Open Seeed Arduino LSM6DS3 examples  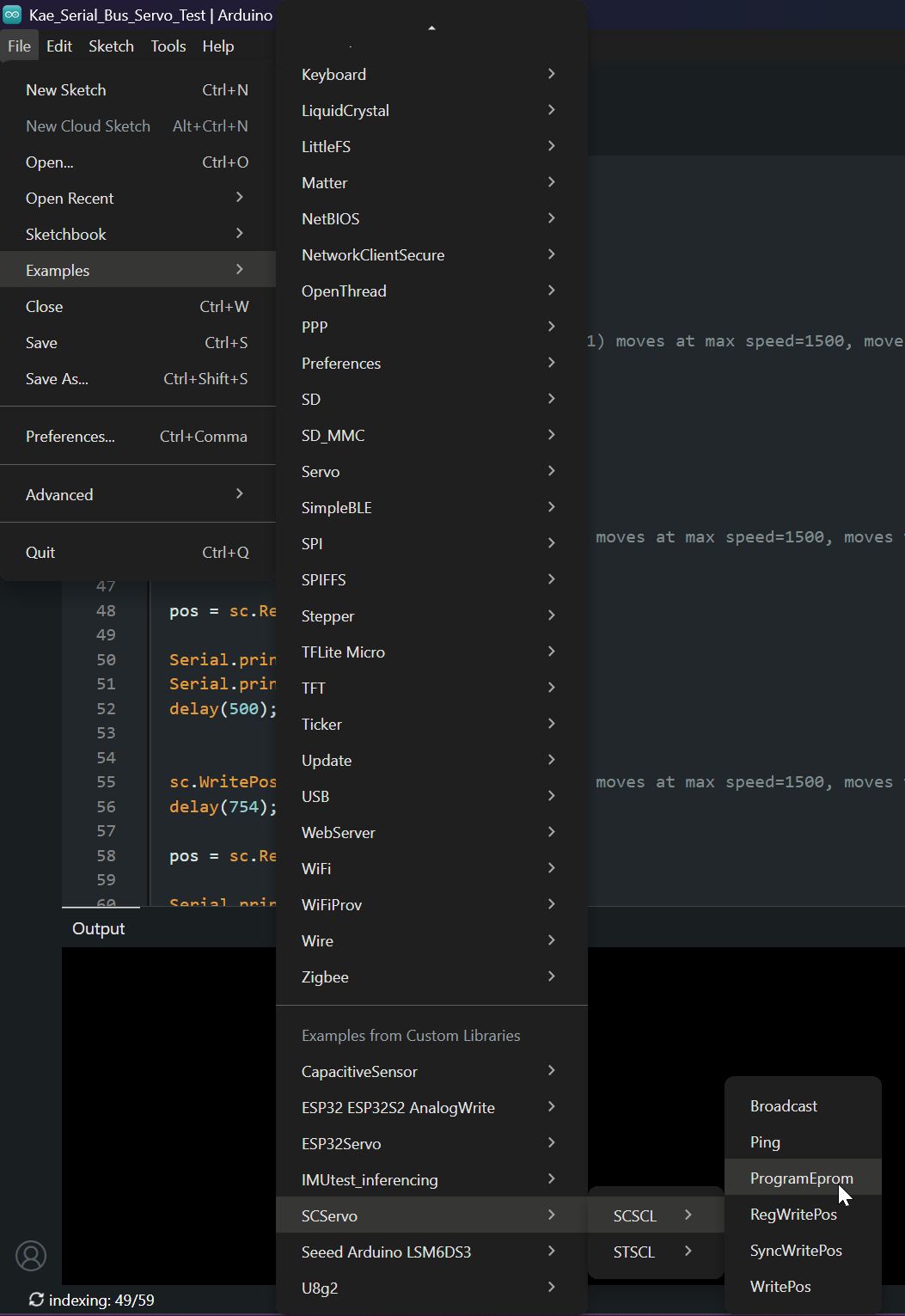[431, 1252]
